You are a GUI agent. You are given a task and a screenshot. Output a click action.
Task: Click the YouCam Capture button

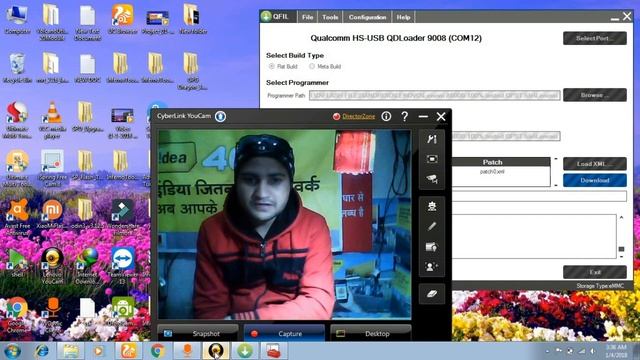[x=284, y=333]
